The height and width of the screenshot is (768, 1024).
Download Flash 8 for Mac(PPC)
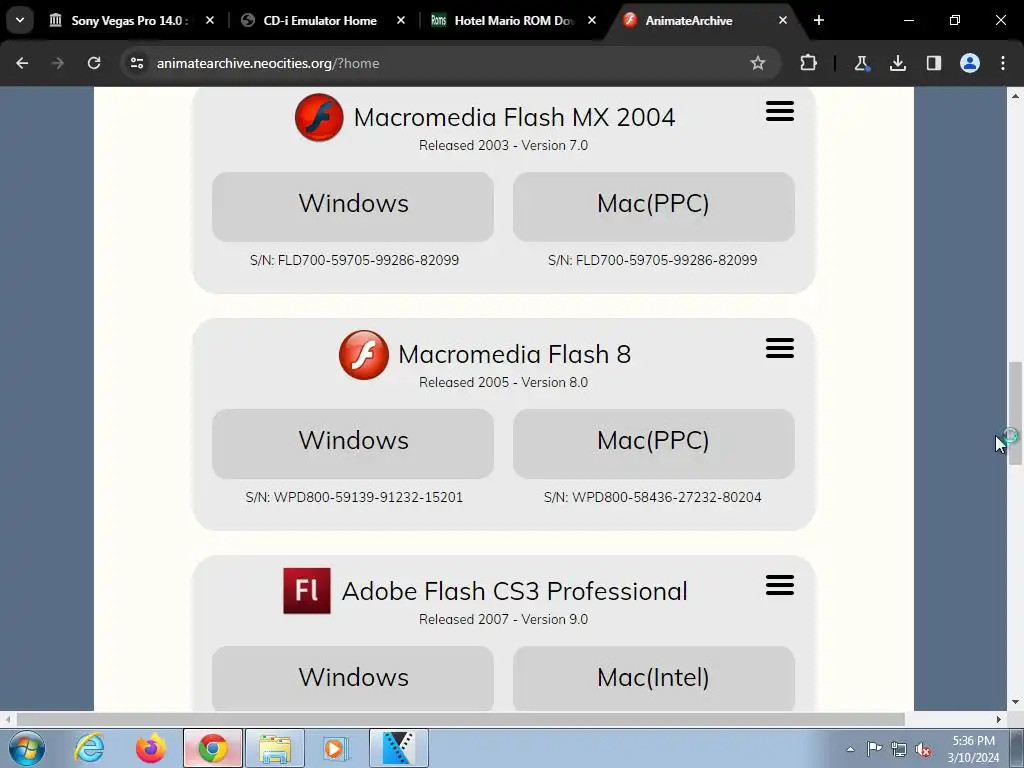pyautogui.click(x=654, y=443)
